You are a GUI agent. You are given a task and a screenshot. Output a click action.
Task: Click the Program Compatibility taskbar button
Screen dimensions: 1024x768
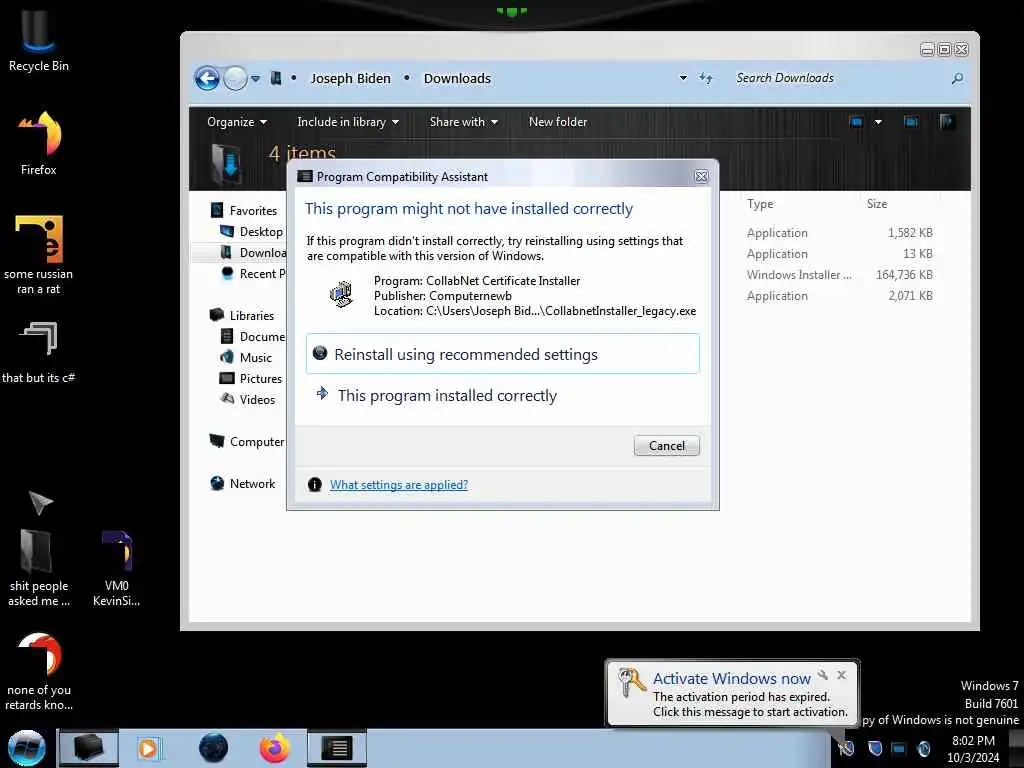337,748
